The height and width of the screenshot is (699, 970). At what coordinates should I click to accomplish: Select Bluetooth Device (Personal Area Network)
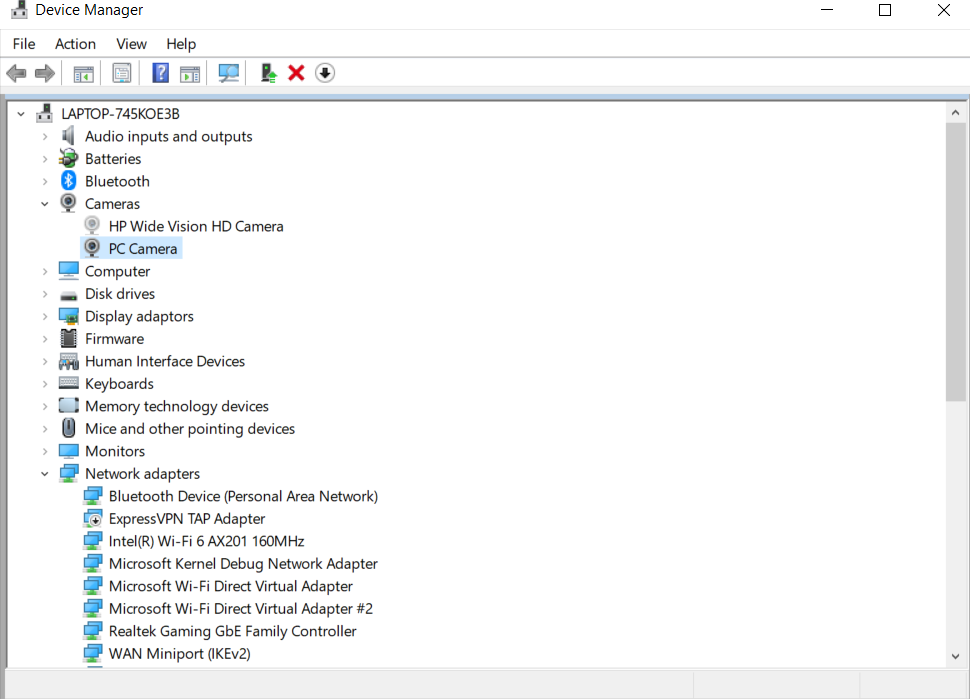(x=243, y=496)
